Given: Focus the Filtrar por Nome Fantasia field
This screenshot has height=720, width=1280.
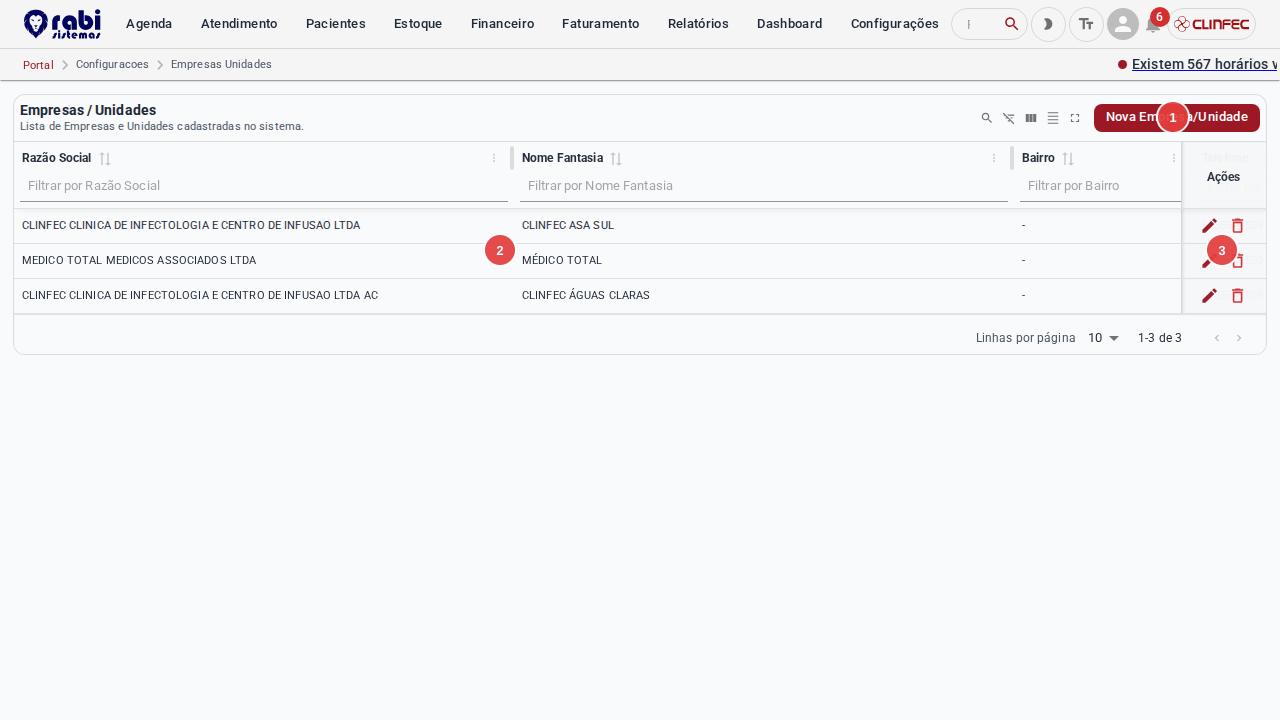Looking at the screenshot, I should pos(764,186).
